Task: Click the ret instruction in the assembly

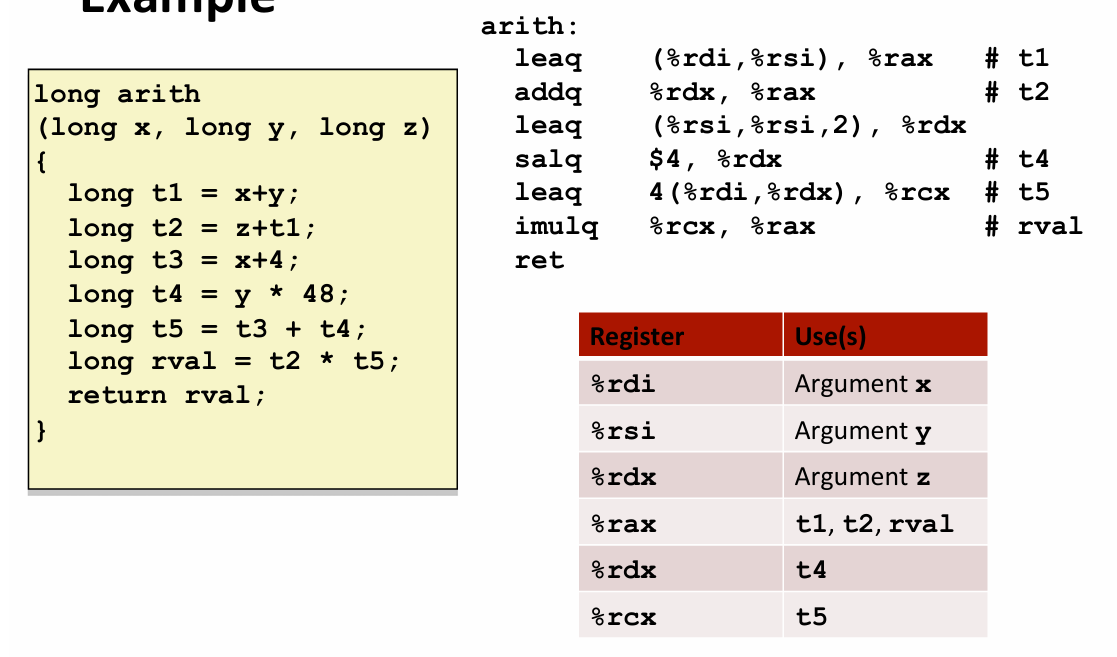Action: point(539,260)
